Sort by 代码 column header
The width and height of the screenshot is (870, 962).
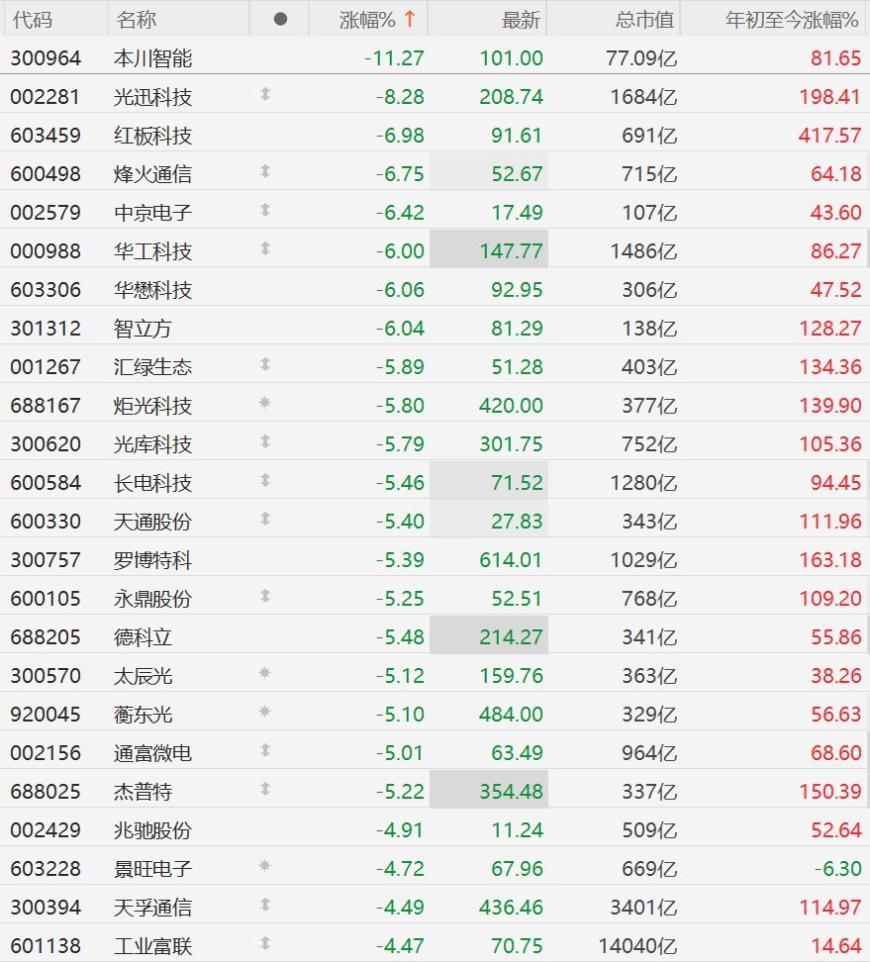pos(33,20)
